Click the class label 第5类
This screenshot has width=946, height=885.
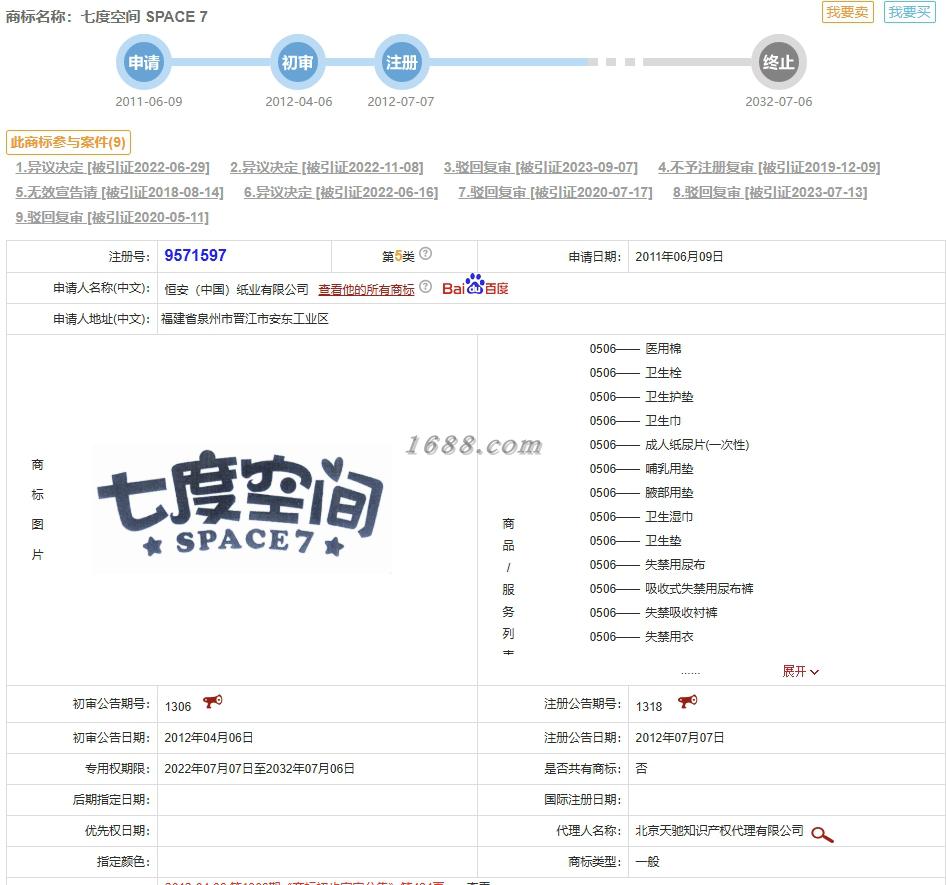click(x=398, y=257)
